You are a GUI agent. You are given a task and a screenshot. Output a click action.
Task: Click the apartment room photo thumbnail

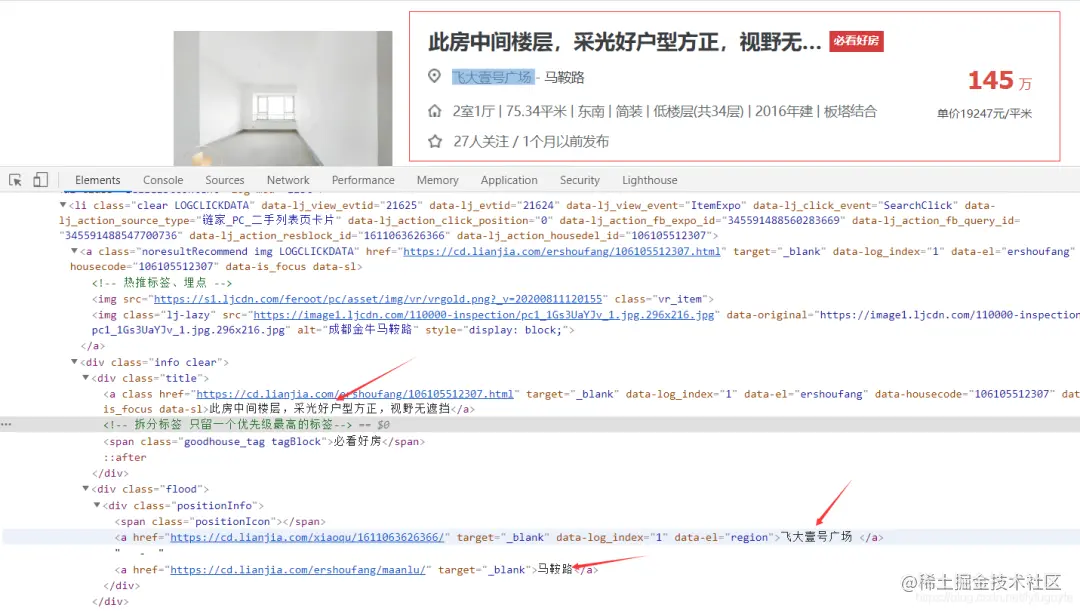tap(283, 98)
